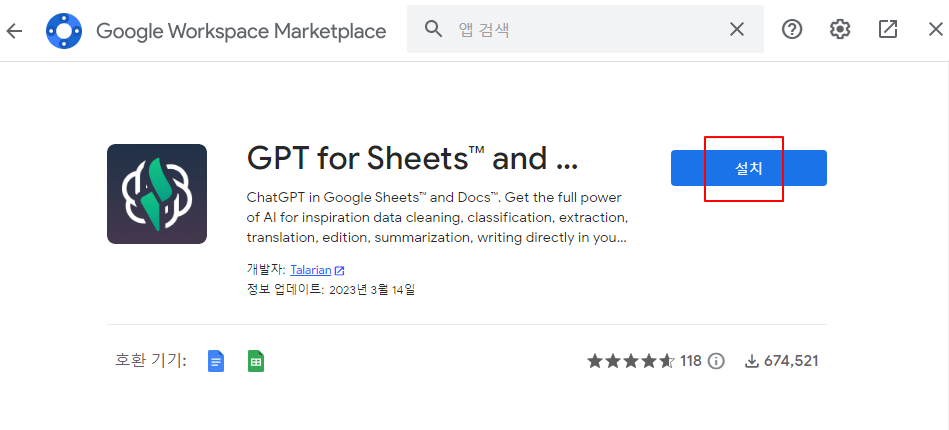Click the magnifier search icon

(433, 28)
